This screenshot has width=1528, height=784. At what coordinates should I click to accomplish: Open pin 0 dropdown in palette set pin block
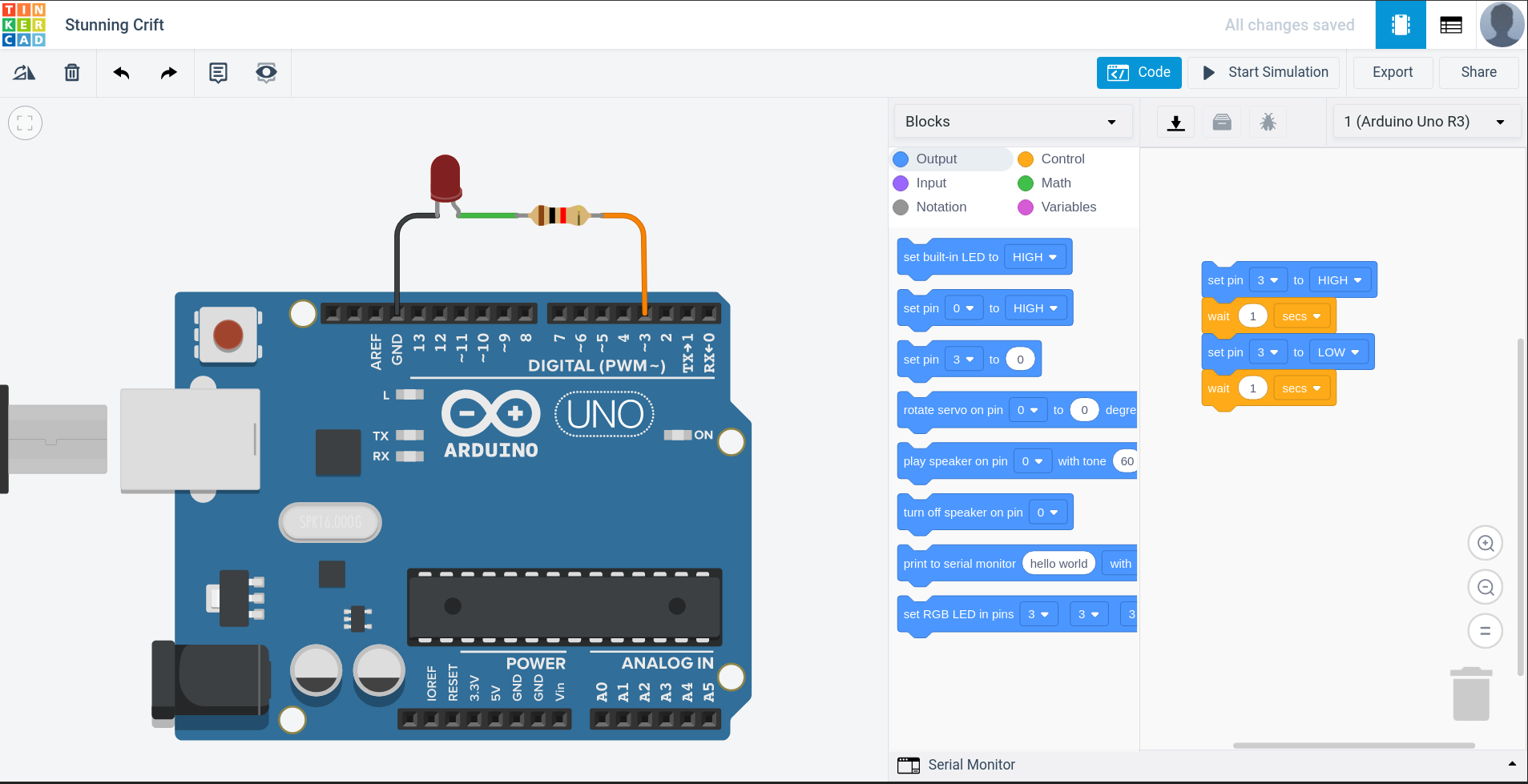click(963, 308)
